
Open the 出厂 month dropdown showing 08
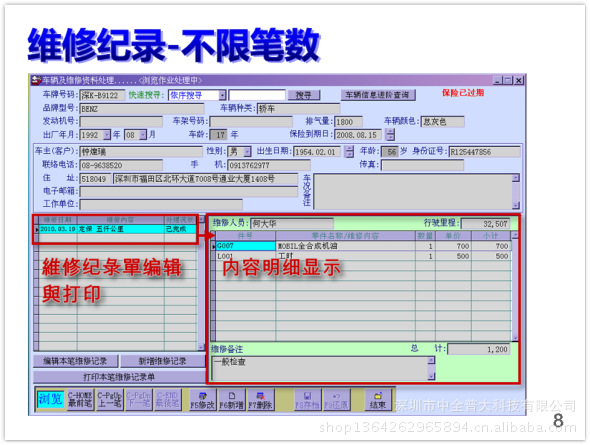[x=143, y=135]
